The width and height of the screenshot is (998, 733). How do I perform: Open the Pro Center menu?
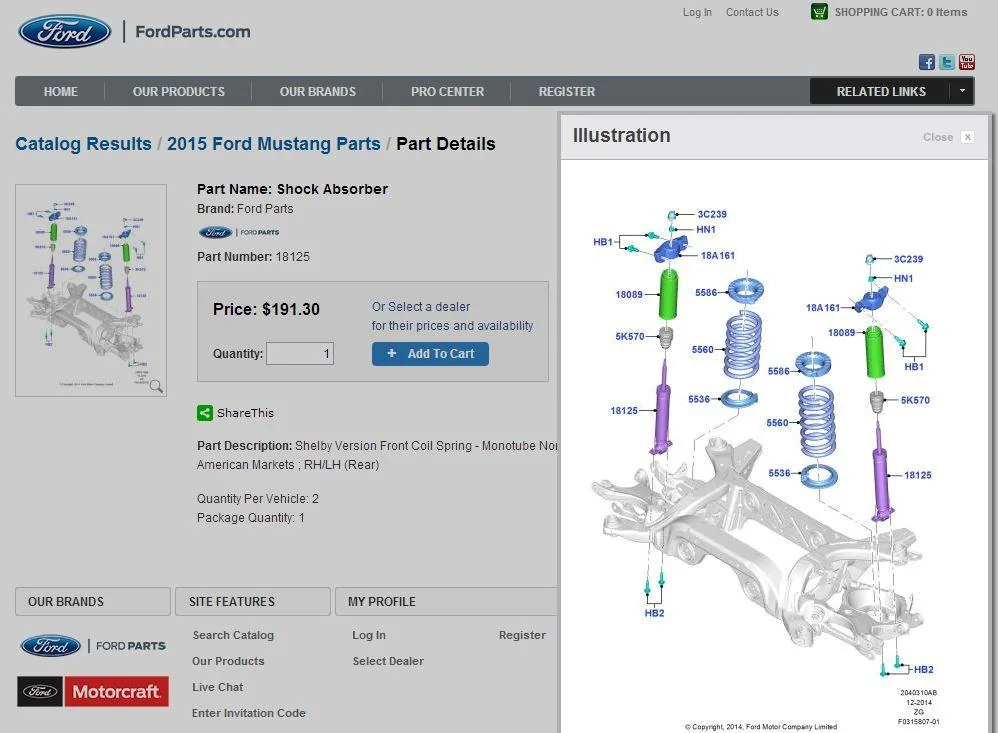pos(447,92)
